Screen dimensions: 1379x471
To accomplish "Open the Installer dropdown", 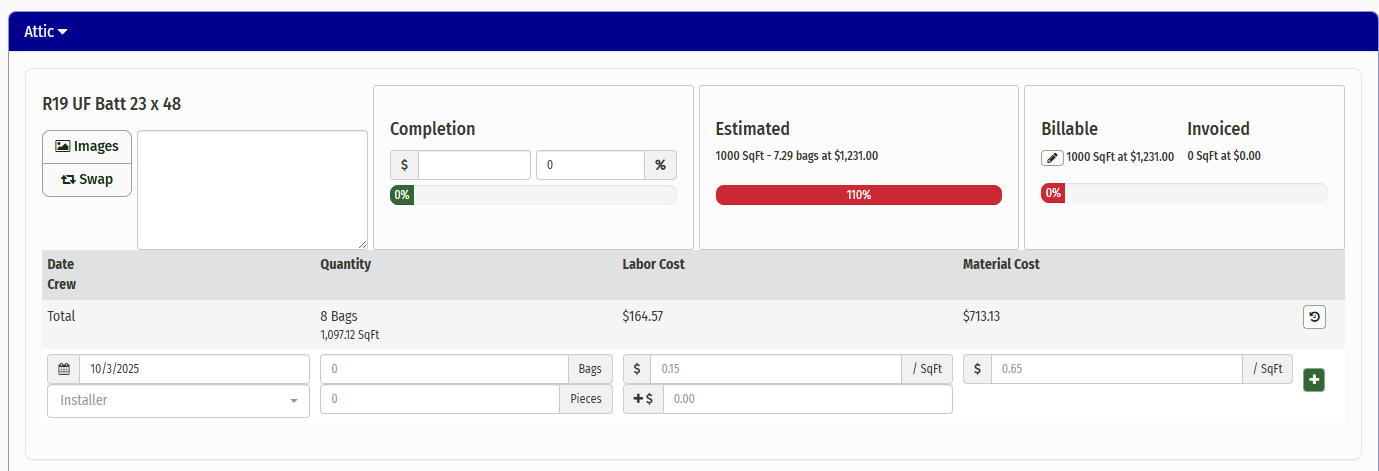I will (178, 400).
